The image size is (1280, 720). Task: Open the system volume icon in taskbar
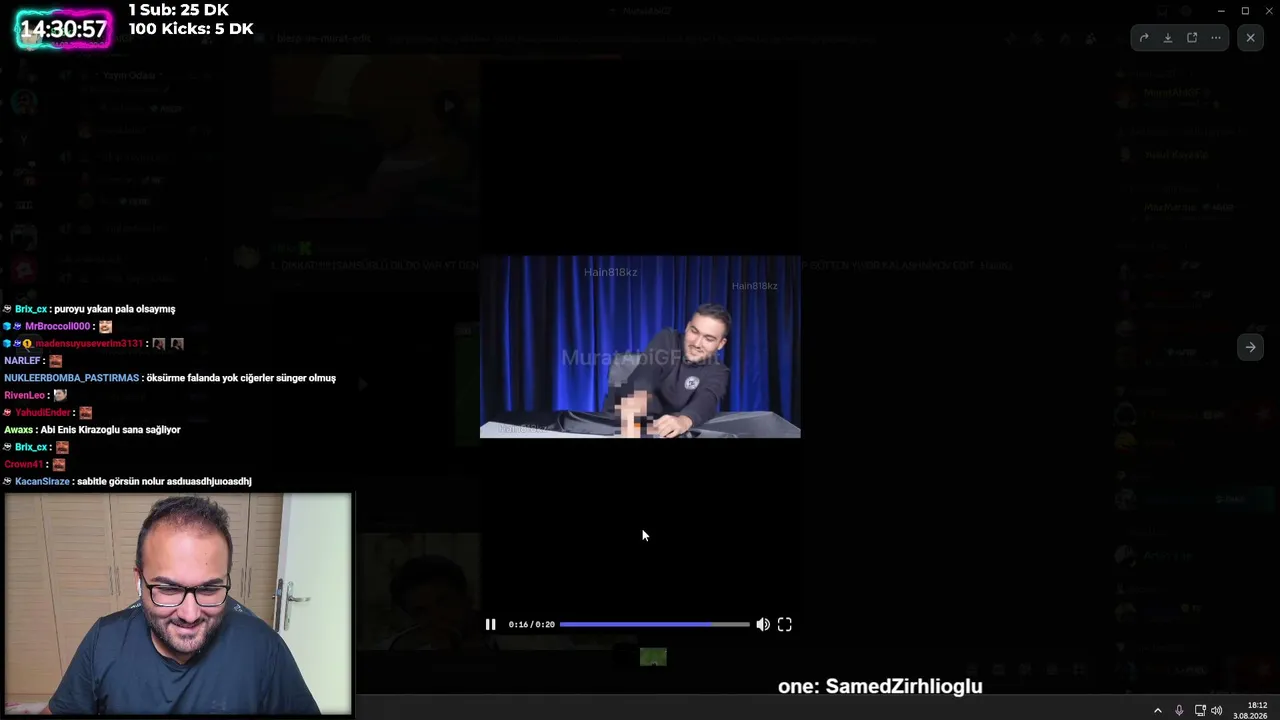click(x=1217, y=711)
